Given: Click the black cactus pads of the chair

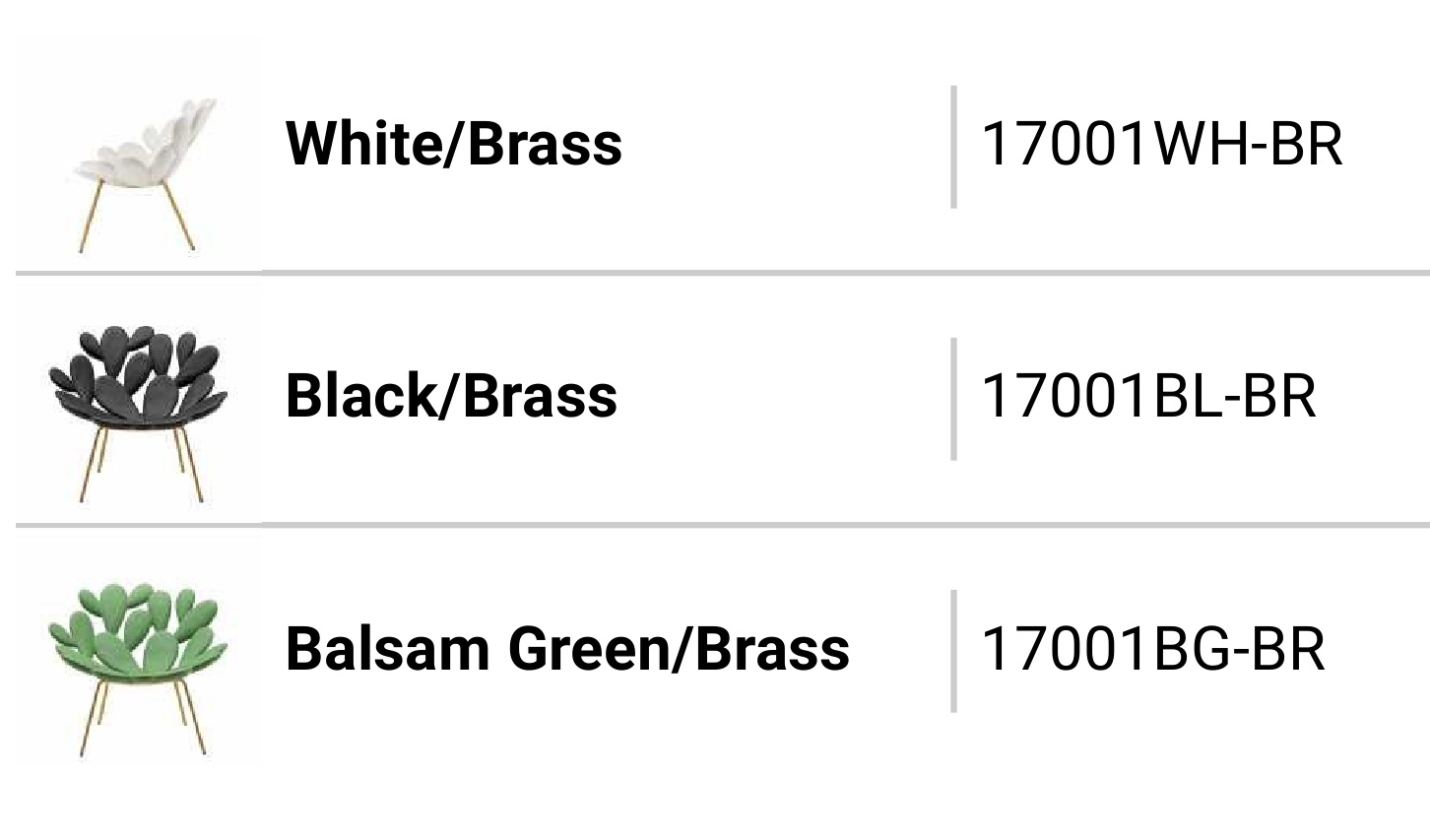Looking at the screenshot, I should coord(139,372).
